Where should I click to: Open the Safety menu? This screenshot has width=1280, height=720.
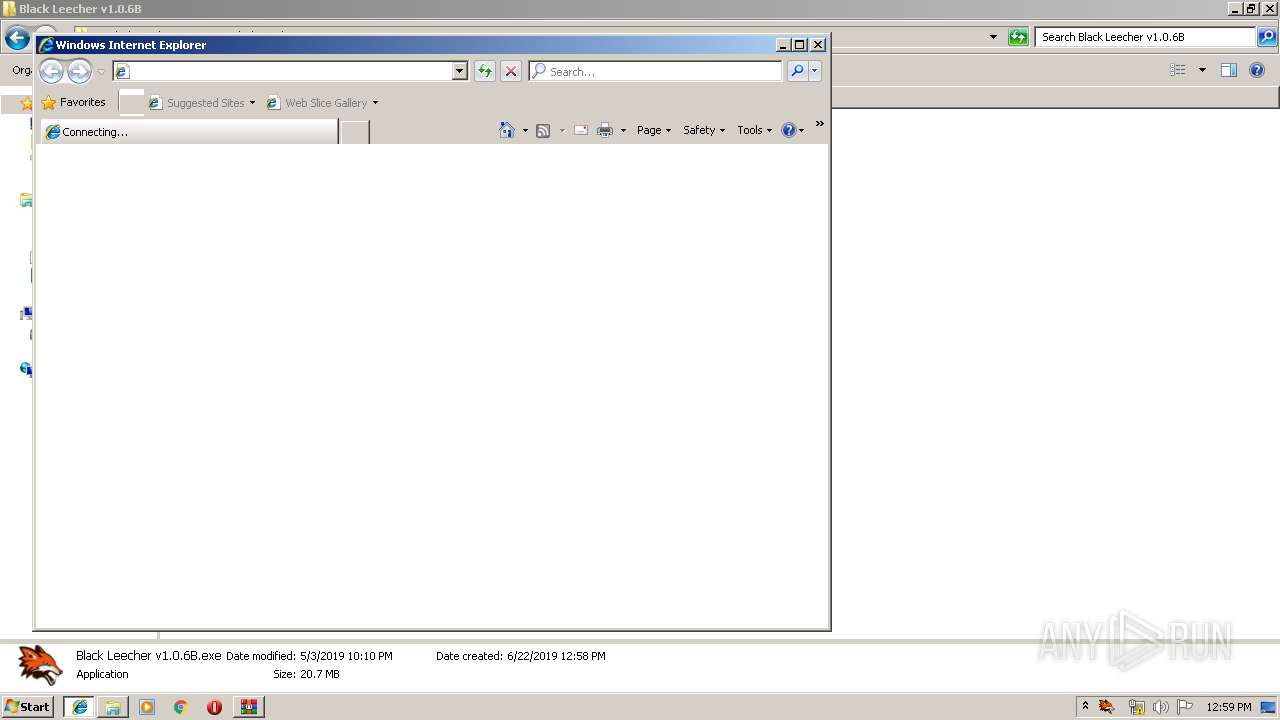click(704, 130)
